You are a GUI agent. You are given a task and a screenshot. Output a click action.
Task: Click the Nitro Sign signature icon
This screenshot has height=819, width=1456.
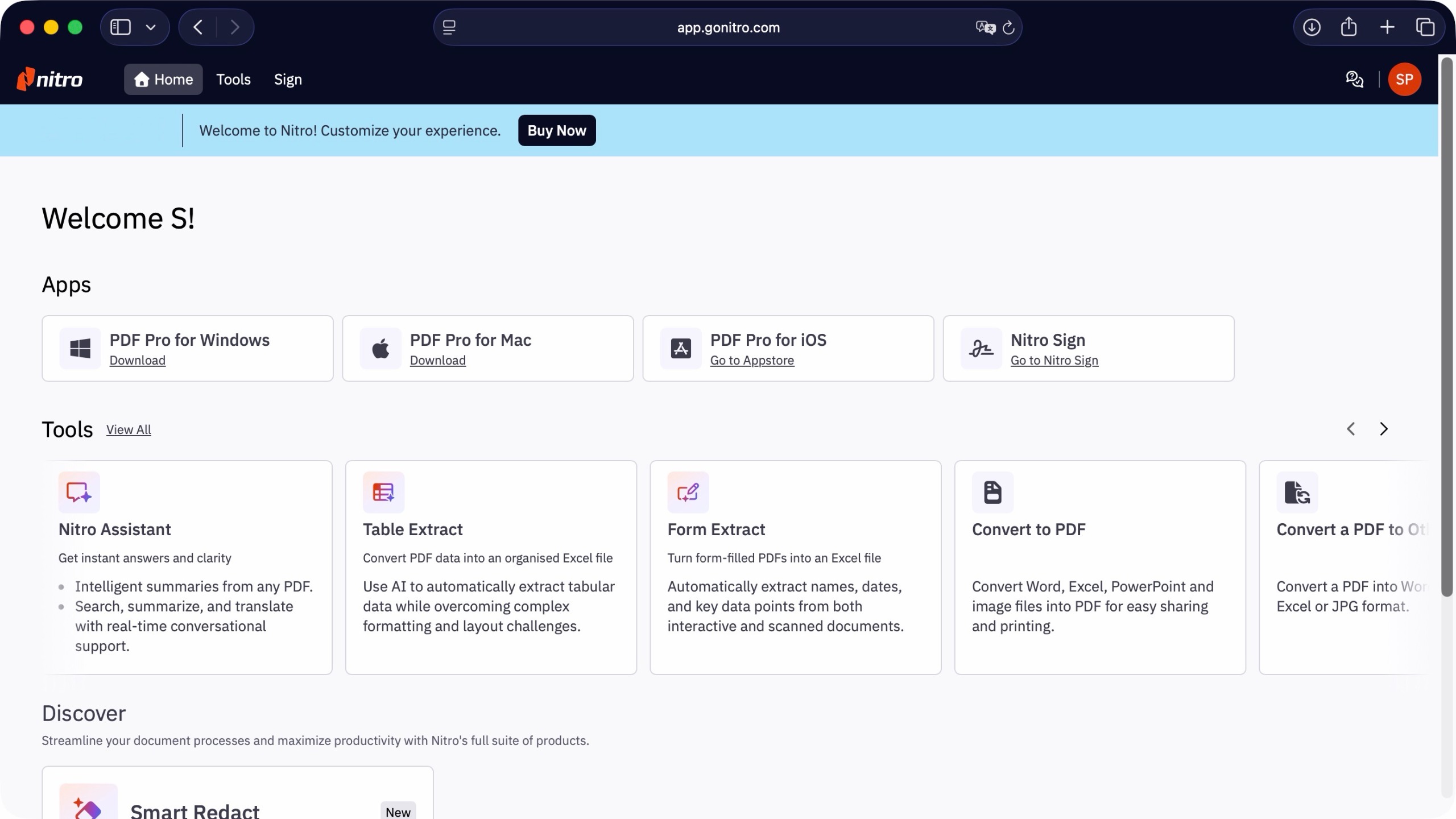pyautogui.click(x=981, y=348)
